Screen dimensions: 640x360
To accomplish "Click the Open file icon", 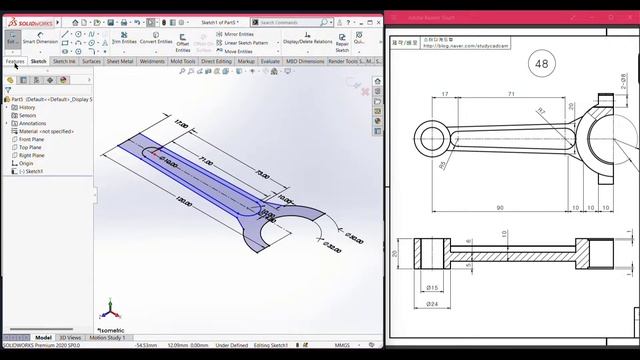I will pyautogui.click(x=97, y=22).
